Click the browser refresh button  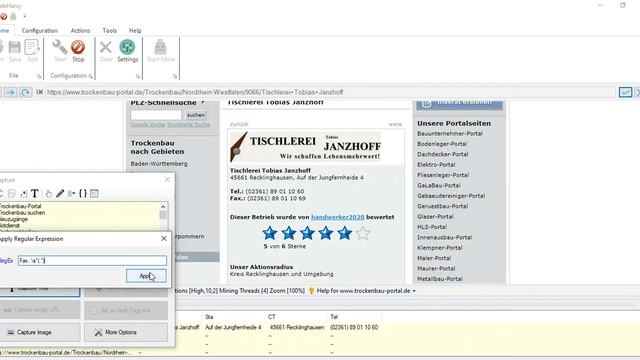[25, 92]
